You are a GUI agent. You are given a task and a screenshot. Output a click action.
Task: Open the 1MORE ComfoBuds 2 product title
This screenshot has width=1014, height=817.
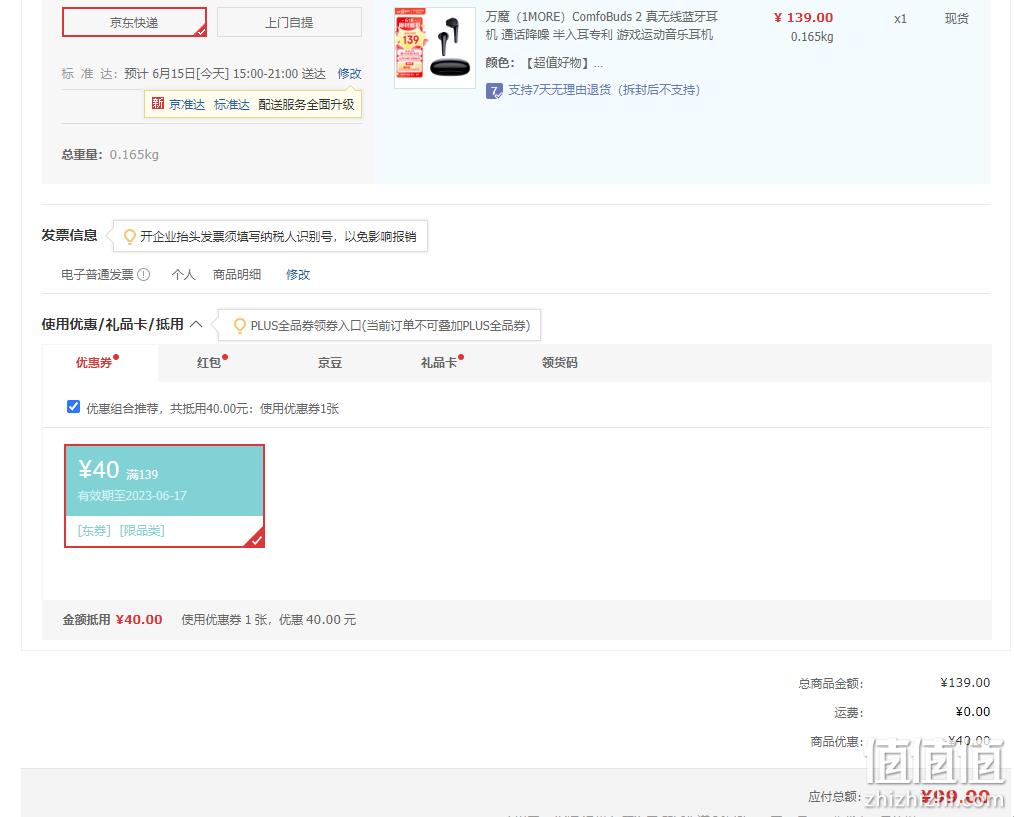(601, 25)
